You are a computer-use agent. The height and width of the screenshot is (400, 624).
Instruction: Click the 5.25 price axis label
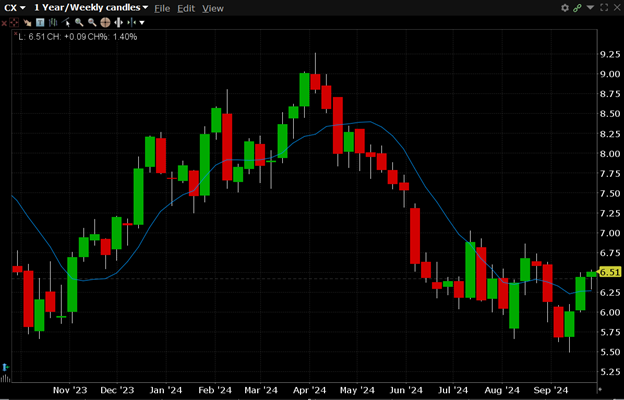610,372
